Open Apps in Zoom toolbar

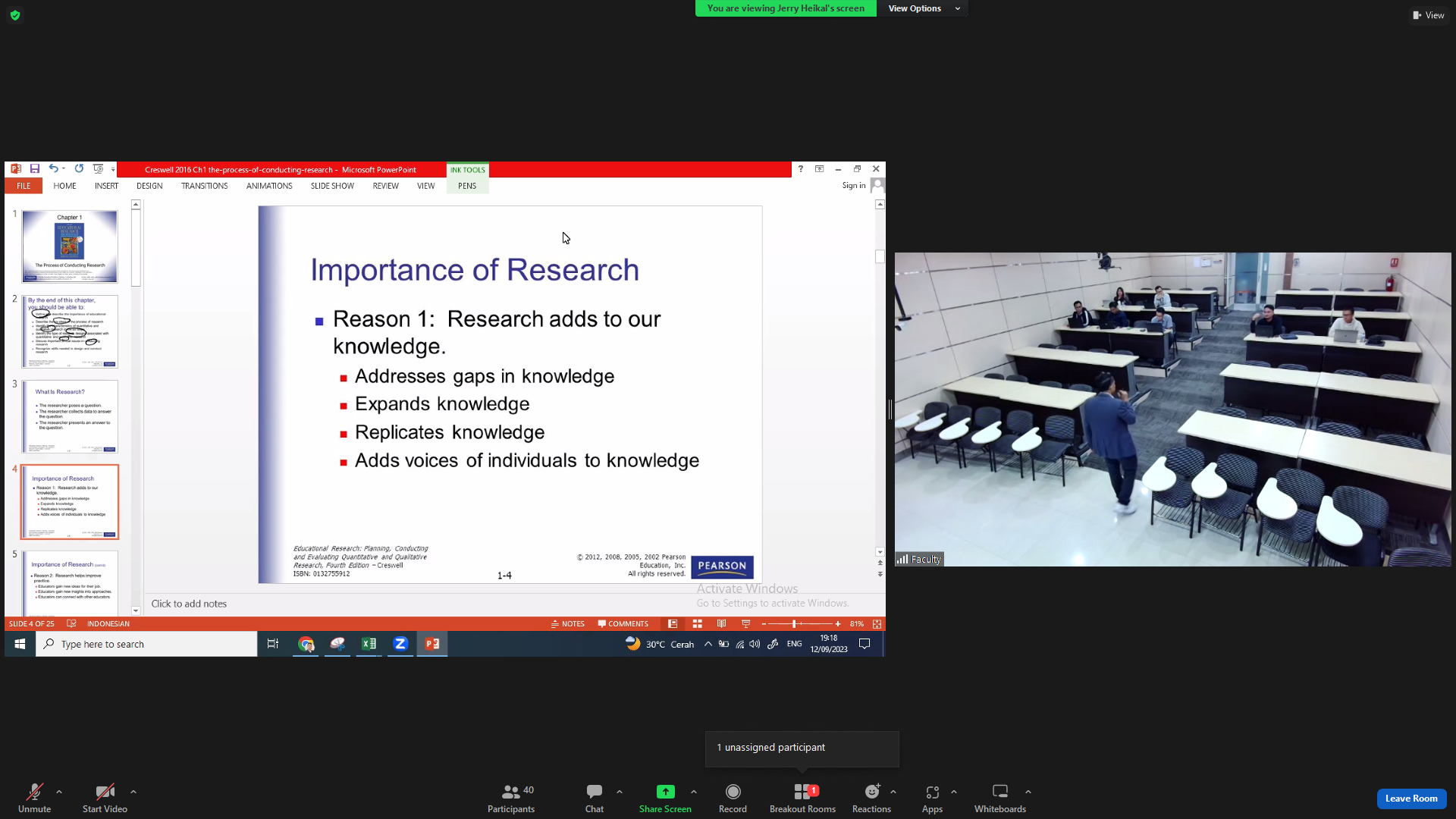pos(932,799)
